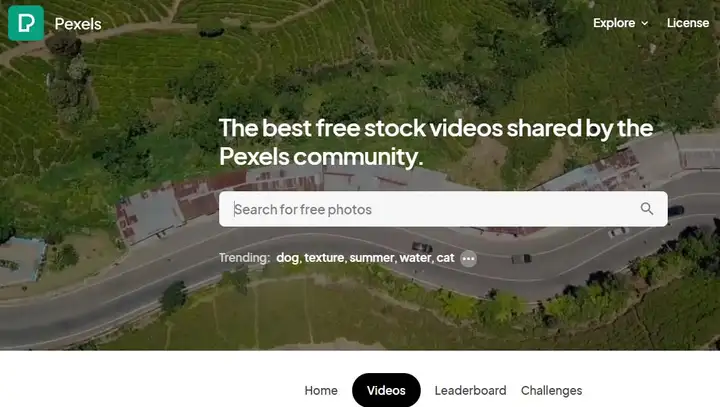Open the Explore dropdown menu

pos(620,23)
